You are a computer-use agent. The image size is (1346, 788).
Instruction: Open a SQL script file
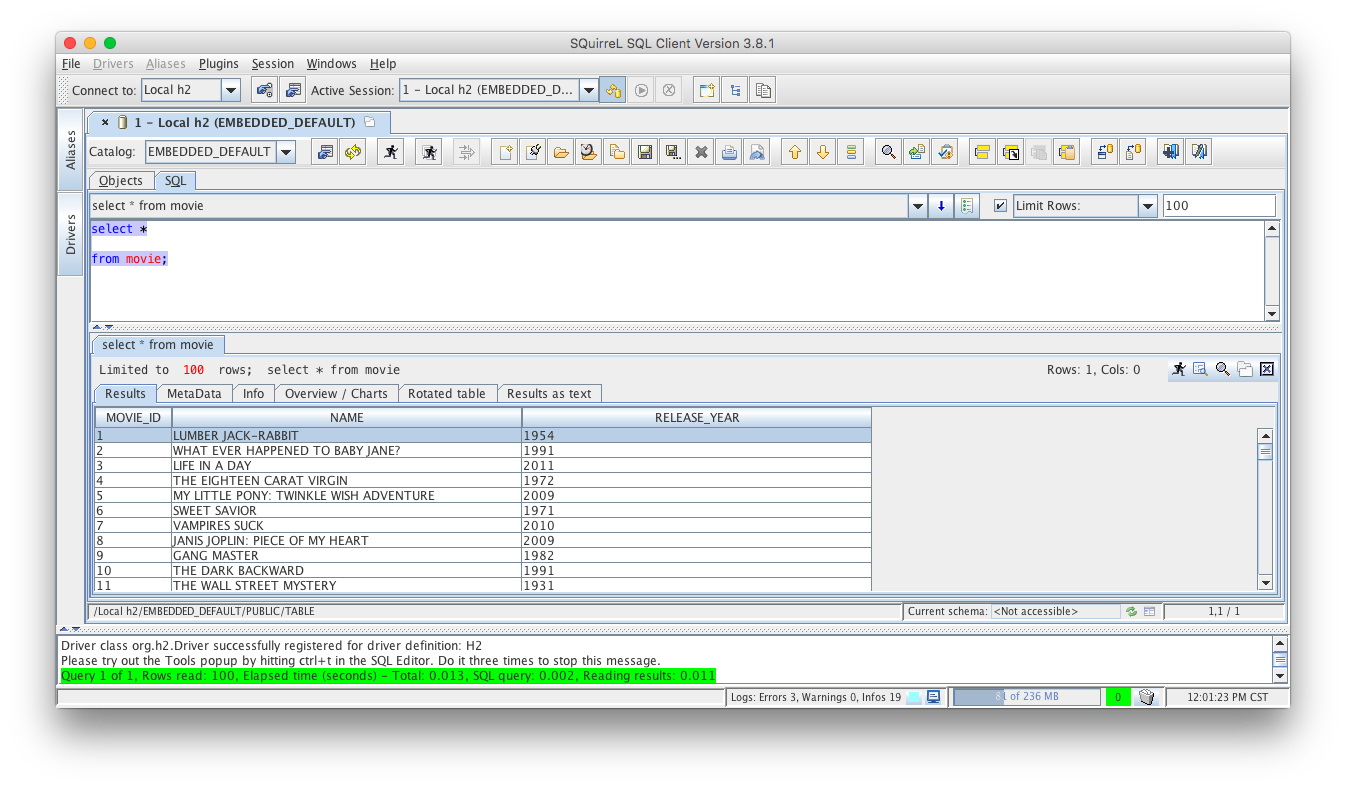(561, 151)
